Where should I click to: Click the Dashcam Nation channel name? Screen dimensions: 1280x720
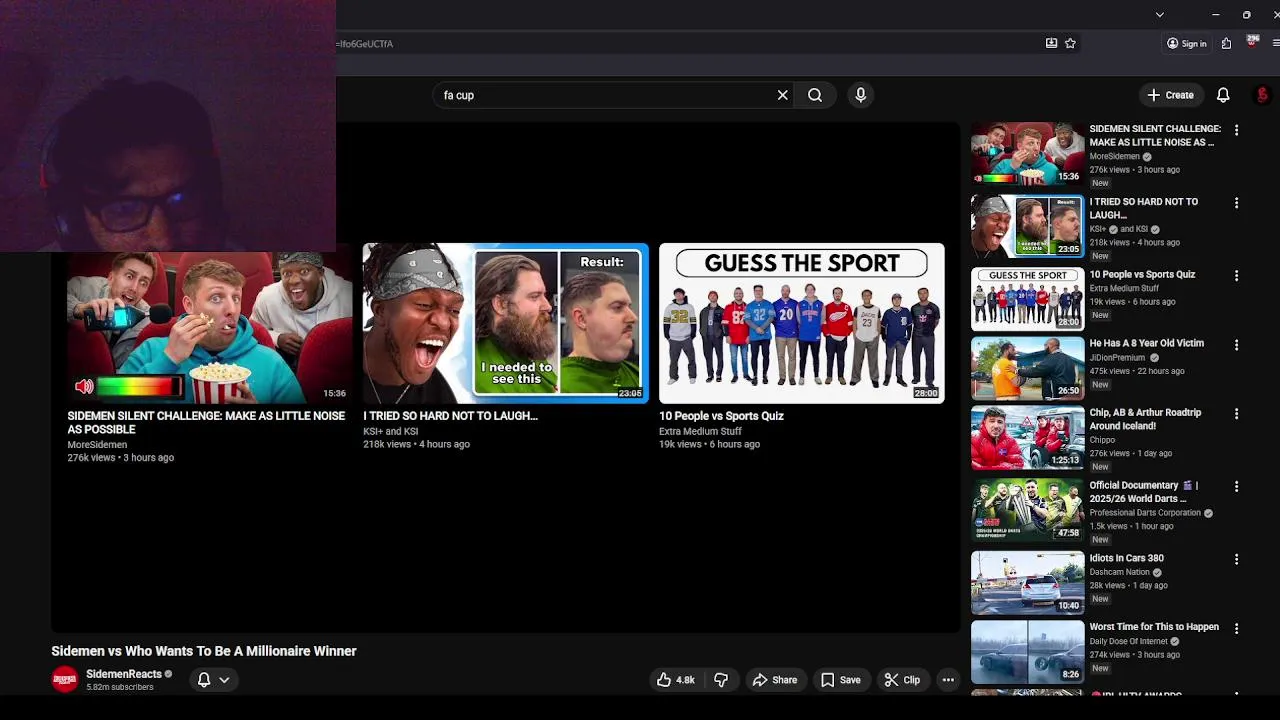pos(1119,572)
